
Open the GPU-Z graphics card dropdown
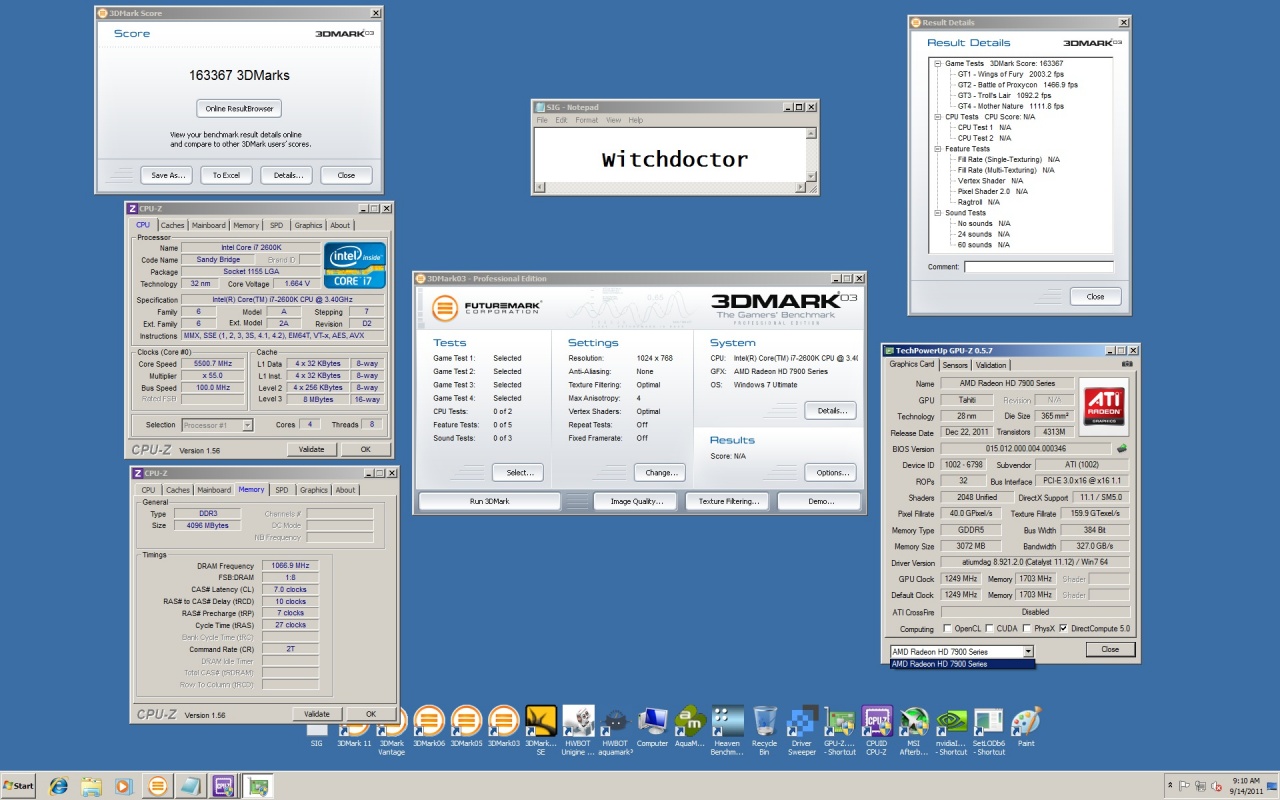[x=1028, y=651]
